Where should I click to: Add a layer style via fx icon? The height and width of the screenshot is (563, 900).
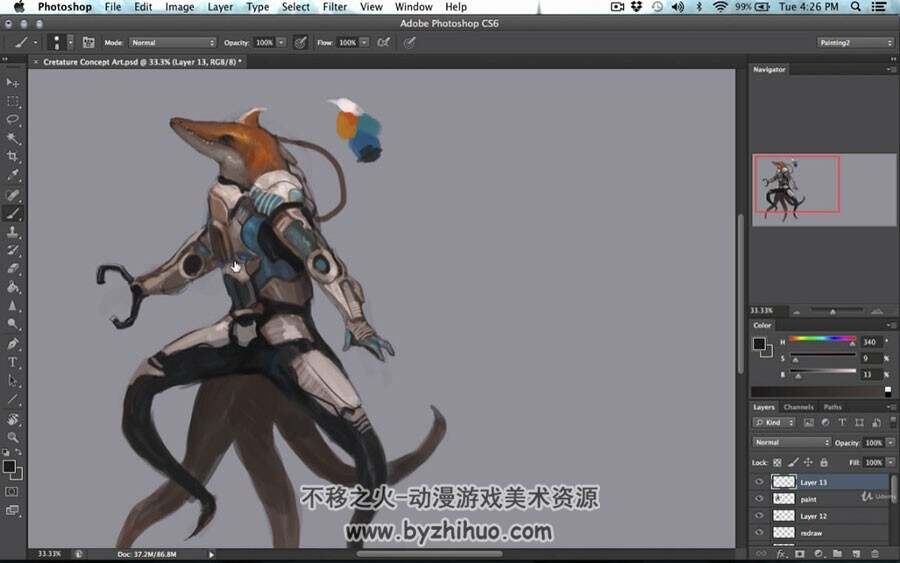(x=781, y=554)
